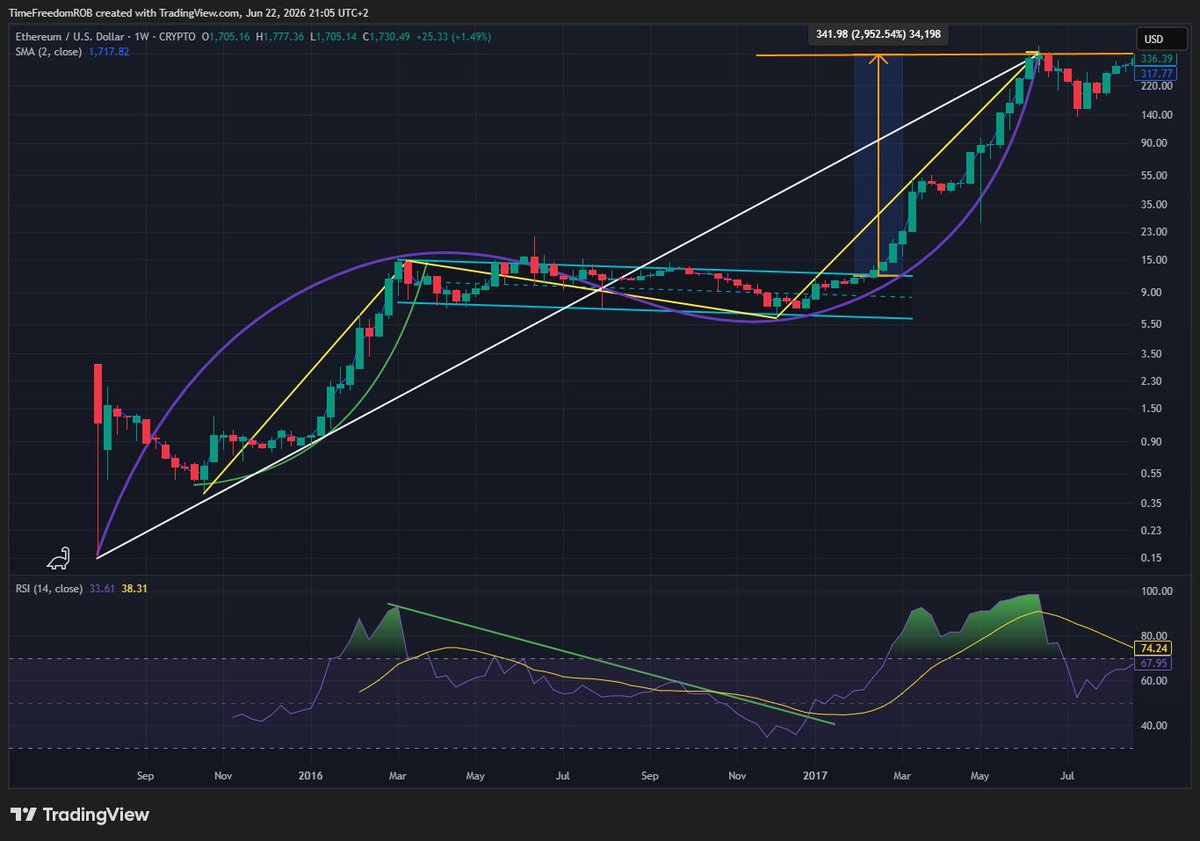Image resolution: width=1200 pixels, height=841 pixels.
Task: Click the header text TimeFreedomROB created with TradingView.com
Action: pyautogui.click(x=123, y=15)
